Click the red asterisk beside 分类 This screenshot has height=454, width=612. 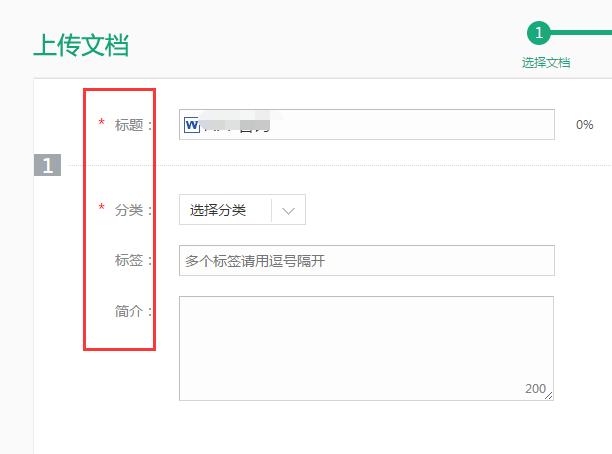point(101,208)
